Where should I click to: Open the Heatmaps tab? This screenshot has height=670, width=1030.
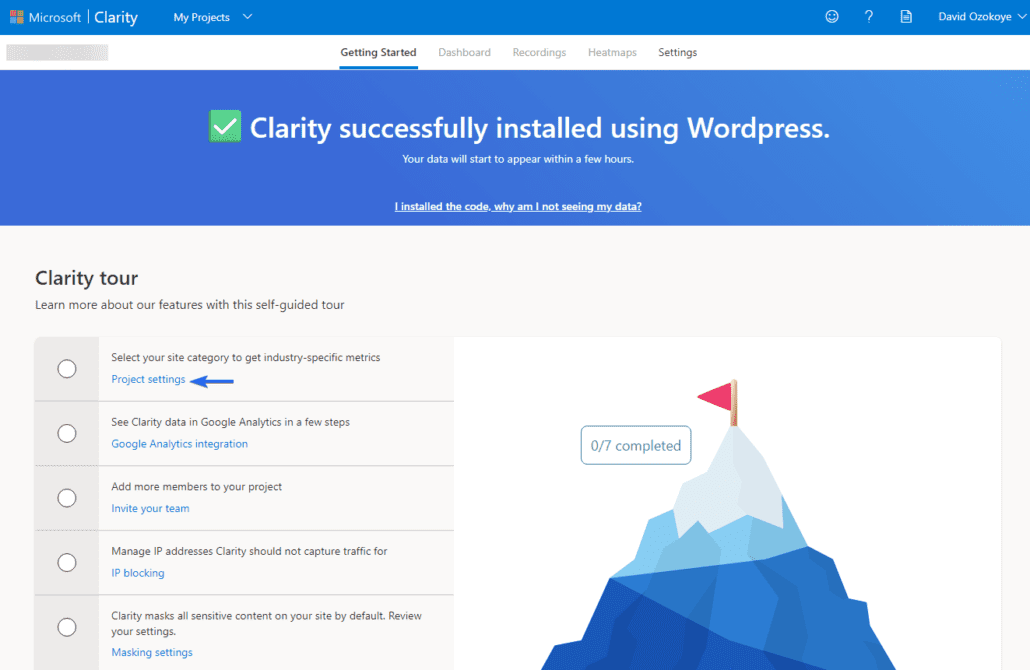tap(612, 53)
